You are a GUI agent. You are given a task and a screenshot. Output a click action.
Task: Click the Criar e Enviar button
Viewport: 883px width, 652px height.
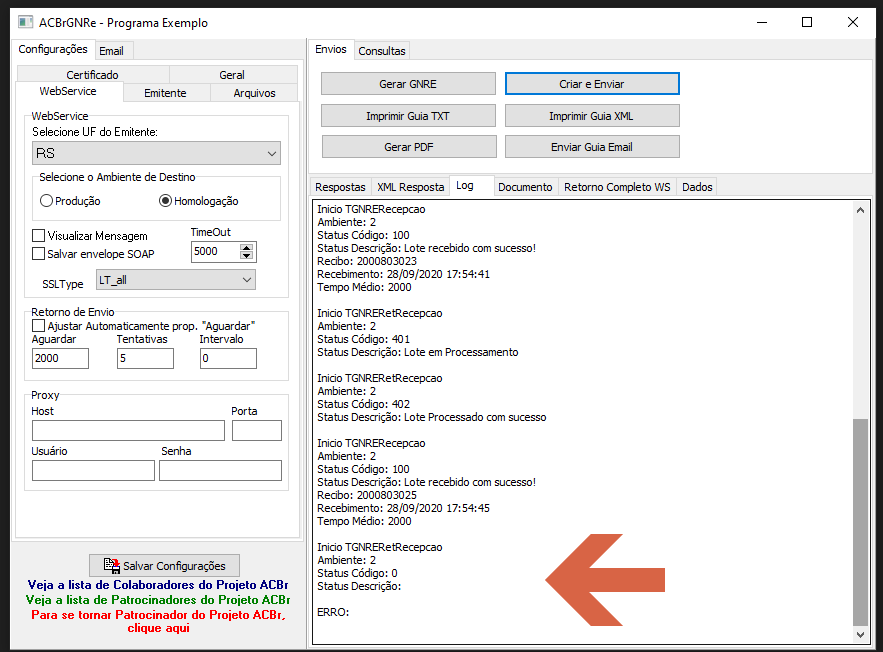pyautogui.click(x=592, y=83)
